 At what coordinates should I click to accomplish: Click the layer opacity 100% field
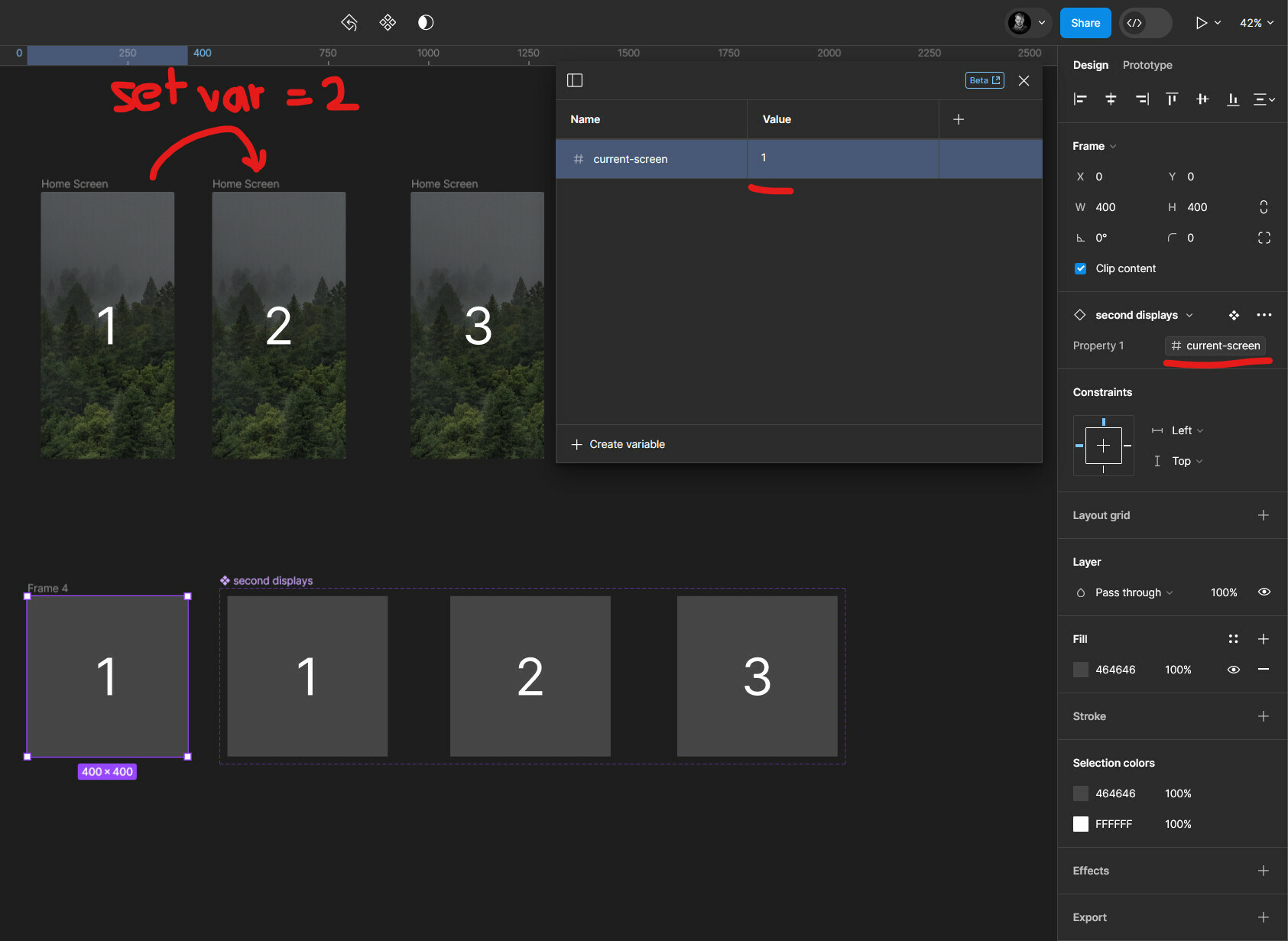[x=1224, y=592]
